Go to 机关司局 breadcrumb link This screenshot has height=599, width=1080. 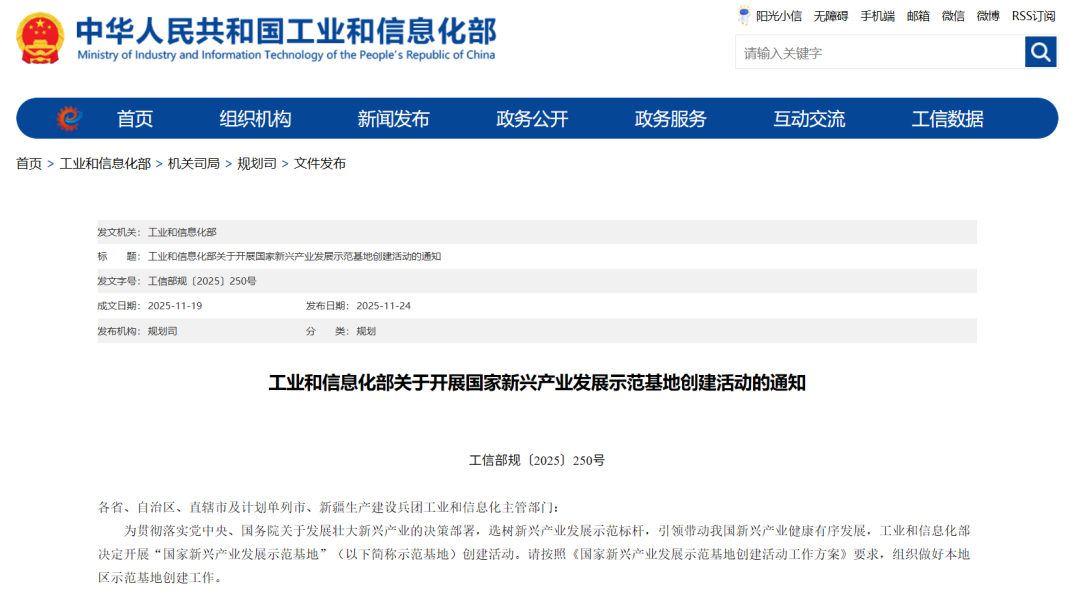[x=193, y=163]
